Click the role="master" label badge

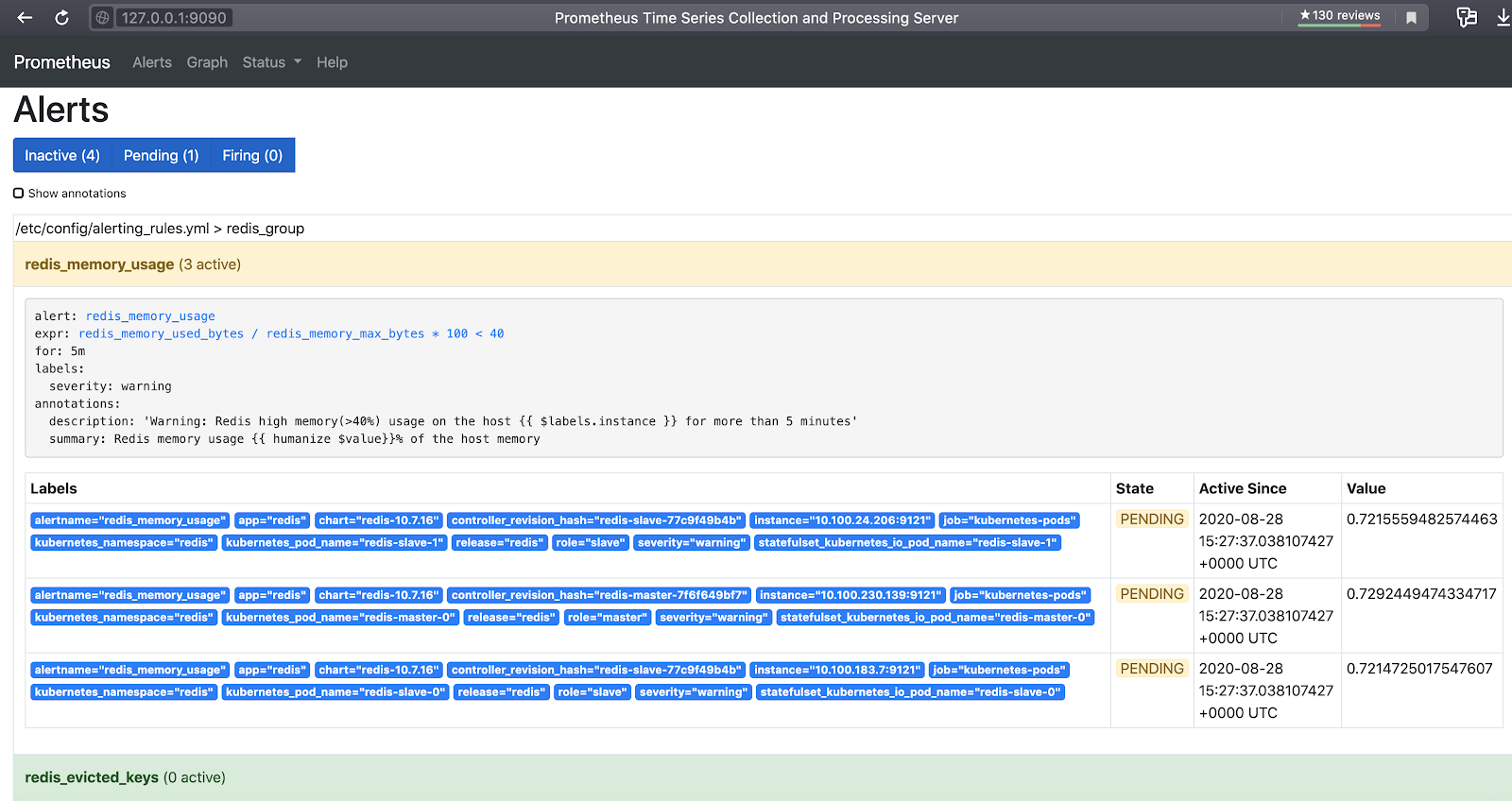pyautogui.click(x=608, y=618)
